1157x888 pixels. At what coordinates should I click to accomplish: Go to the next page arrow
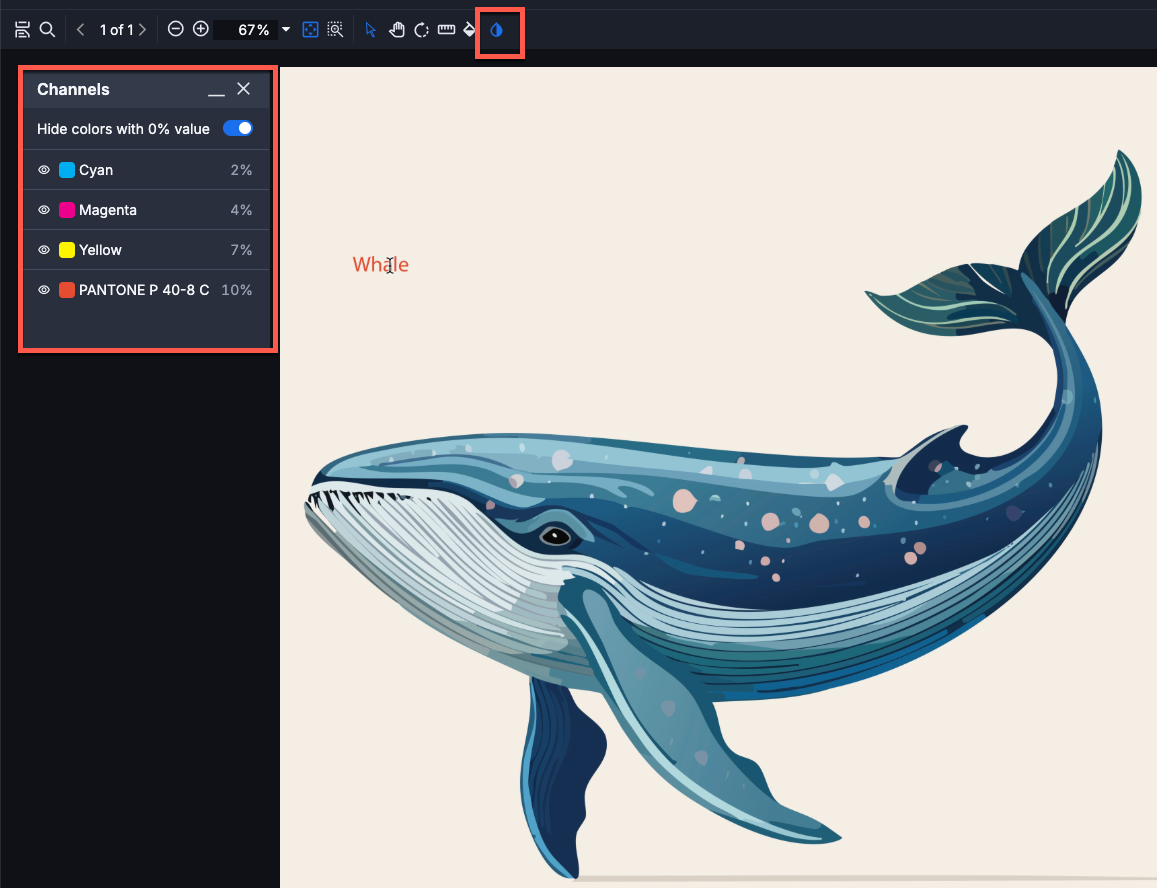click(142, 30)
